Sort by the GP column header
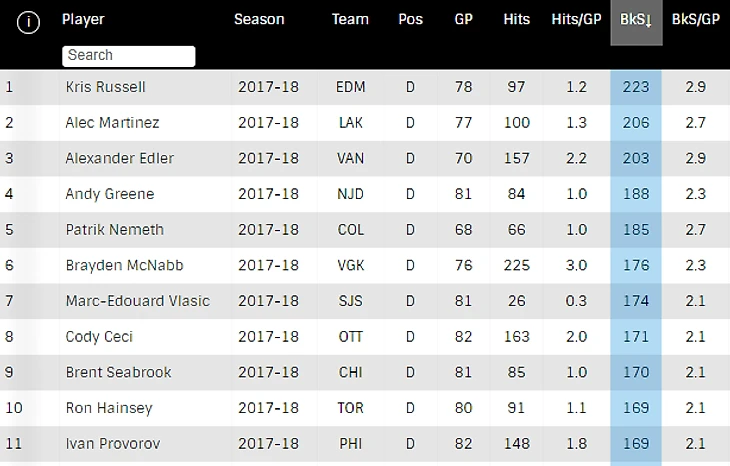 (463, 19)
